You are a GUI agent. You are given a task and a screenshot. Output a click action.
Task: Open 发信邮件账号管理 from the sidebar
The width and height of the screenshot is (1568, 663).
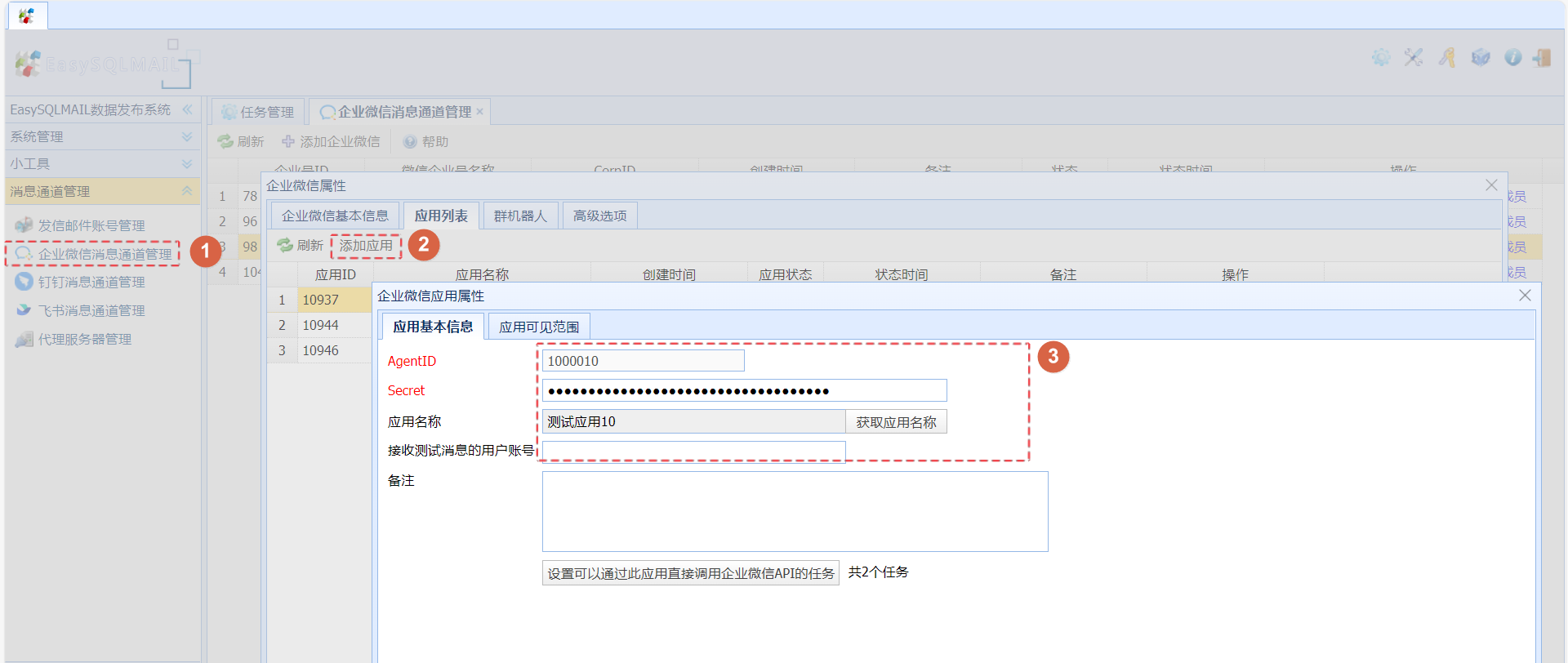tap(91, 225)
